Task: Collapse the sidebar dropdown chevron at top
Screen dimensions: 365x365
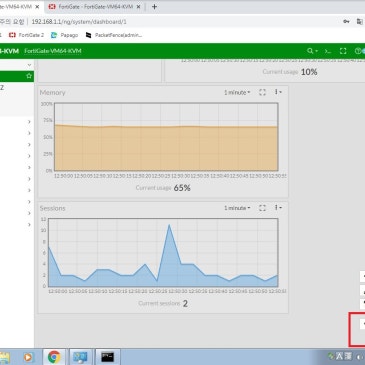Action: click(x=29, y=65)
